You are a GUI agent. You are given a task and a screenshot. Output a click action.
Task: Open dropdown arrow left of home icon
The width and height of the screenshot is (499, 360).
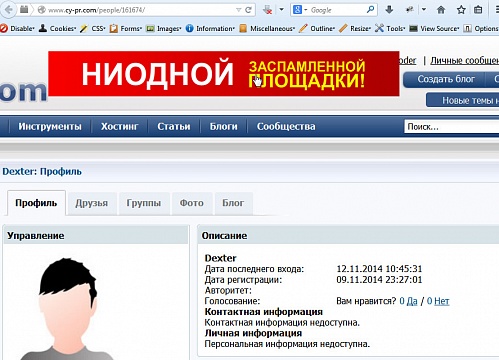click(424, 10)
